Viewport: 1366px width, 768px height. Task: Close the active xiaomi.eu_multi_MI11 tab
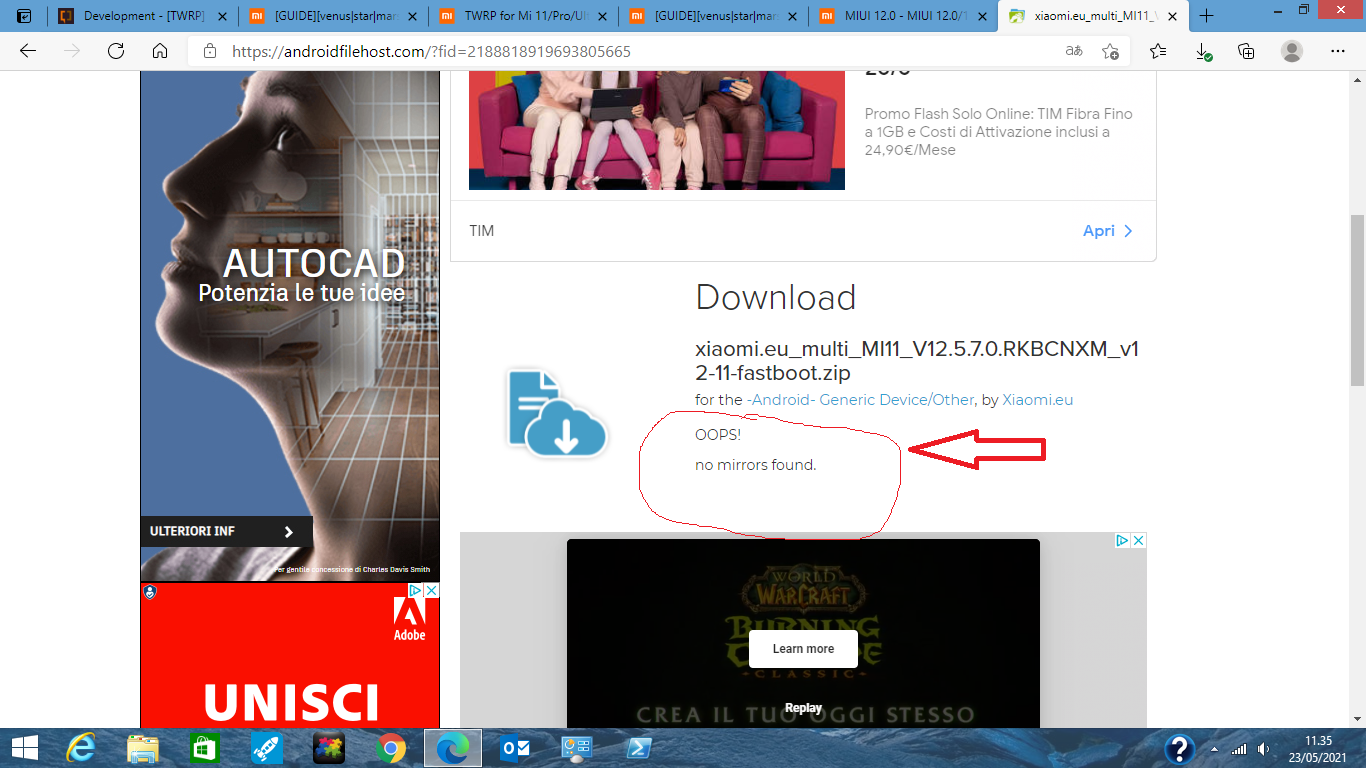[x=1172, y=16]
